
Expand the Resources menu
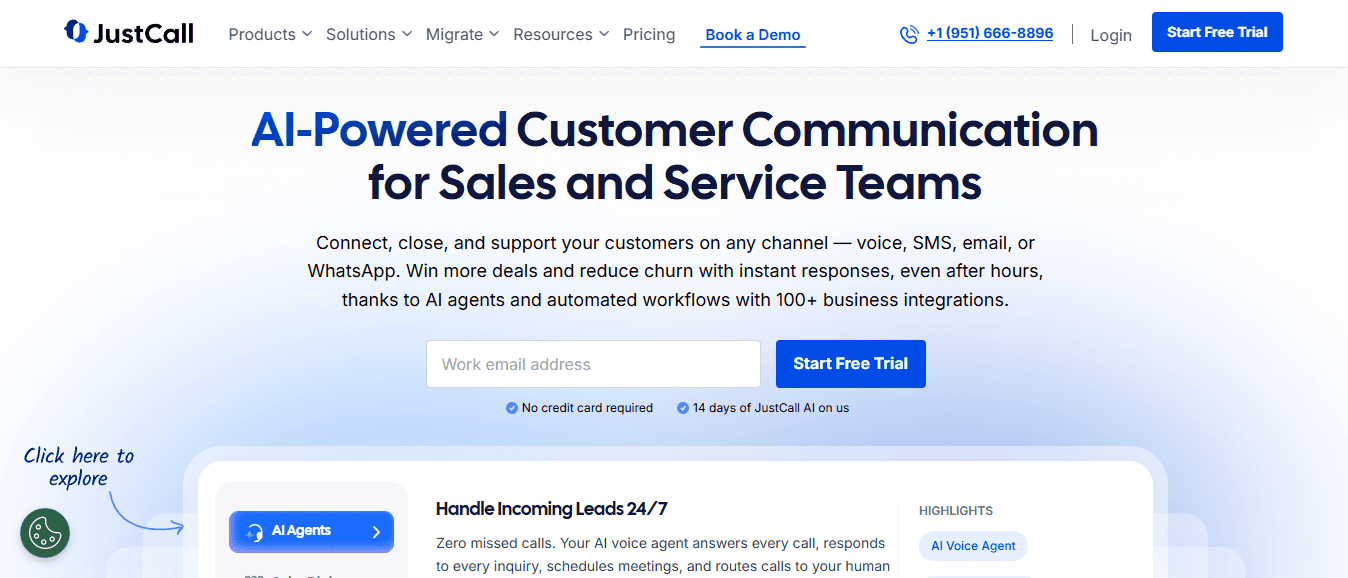click(561, 34)
